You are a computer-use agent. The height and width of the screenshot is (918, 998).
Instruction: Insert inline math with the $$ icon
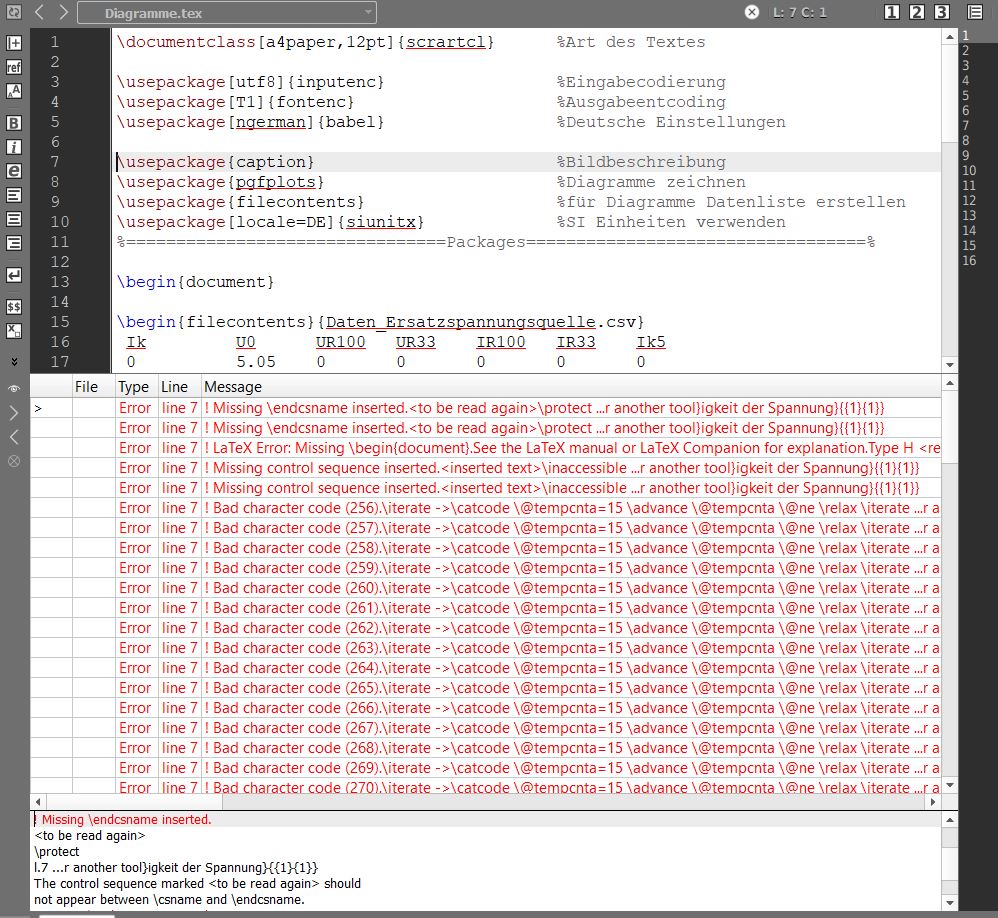tap(14, 307)
